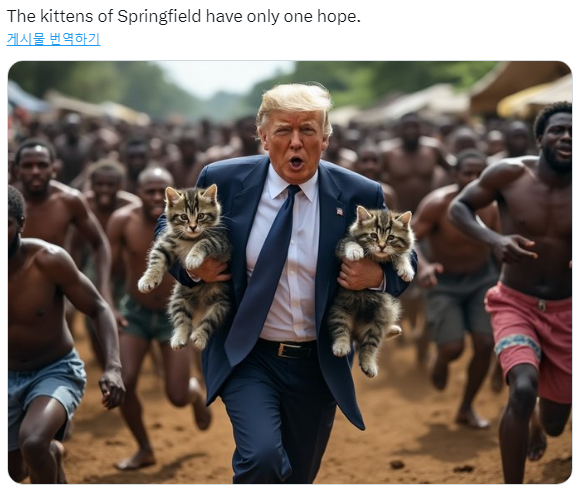Image resolution: width=581 pixels, height=498 pixels.
Task: Click the kitten held on the right
Action: pyautogui.click(x=372, y=287)
